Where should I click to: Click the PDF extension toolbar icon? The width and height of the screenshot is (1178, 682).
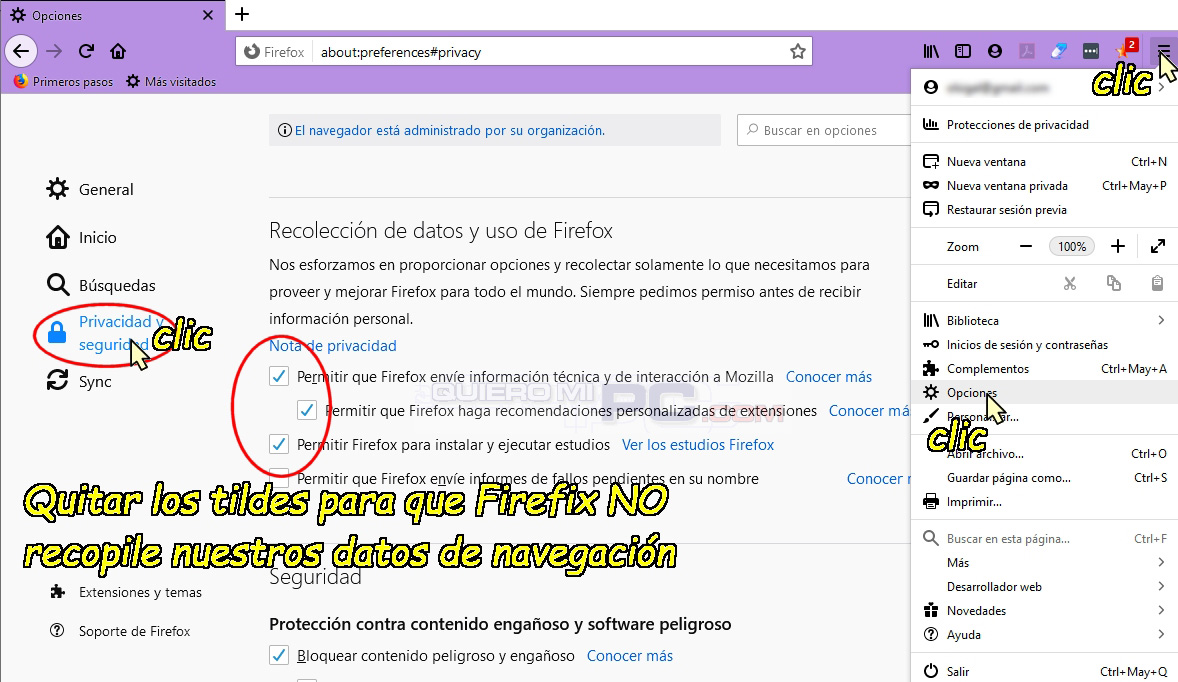point(1026,51)
